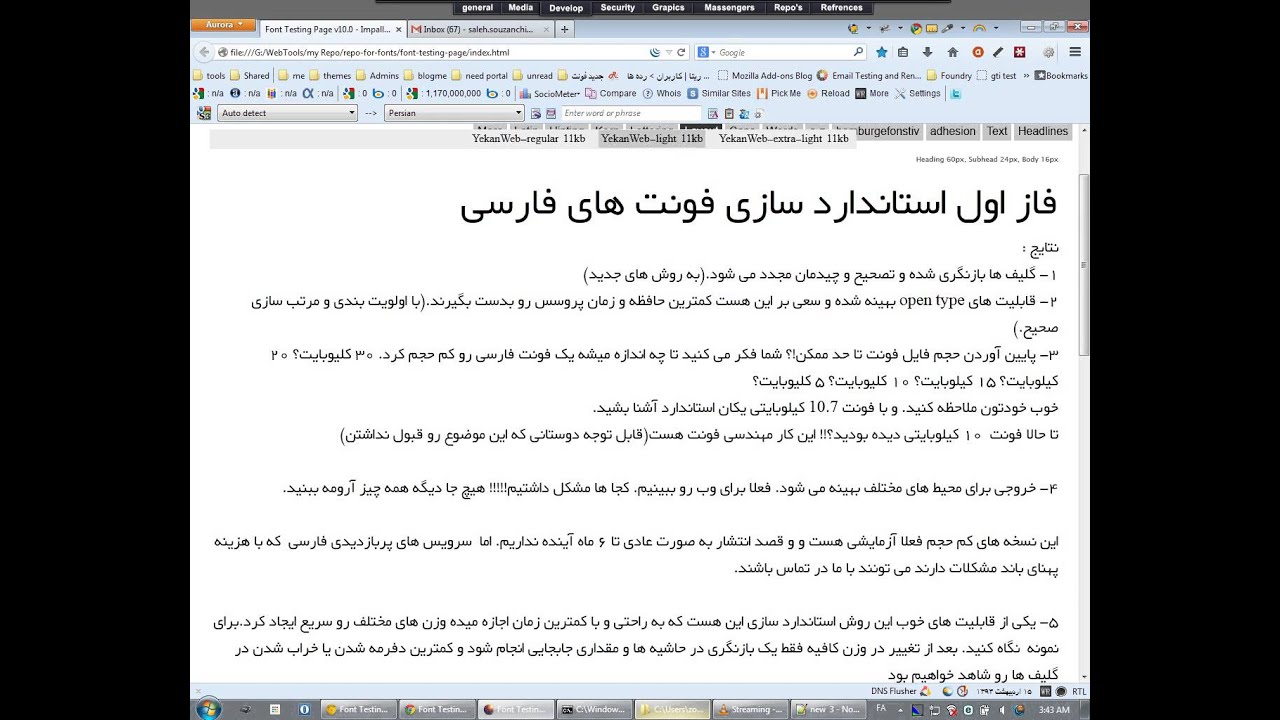The width and height of the screenshot is (1280, 720).
Task: Select the Develop top menu tab
Action: point(566,8)
